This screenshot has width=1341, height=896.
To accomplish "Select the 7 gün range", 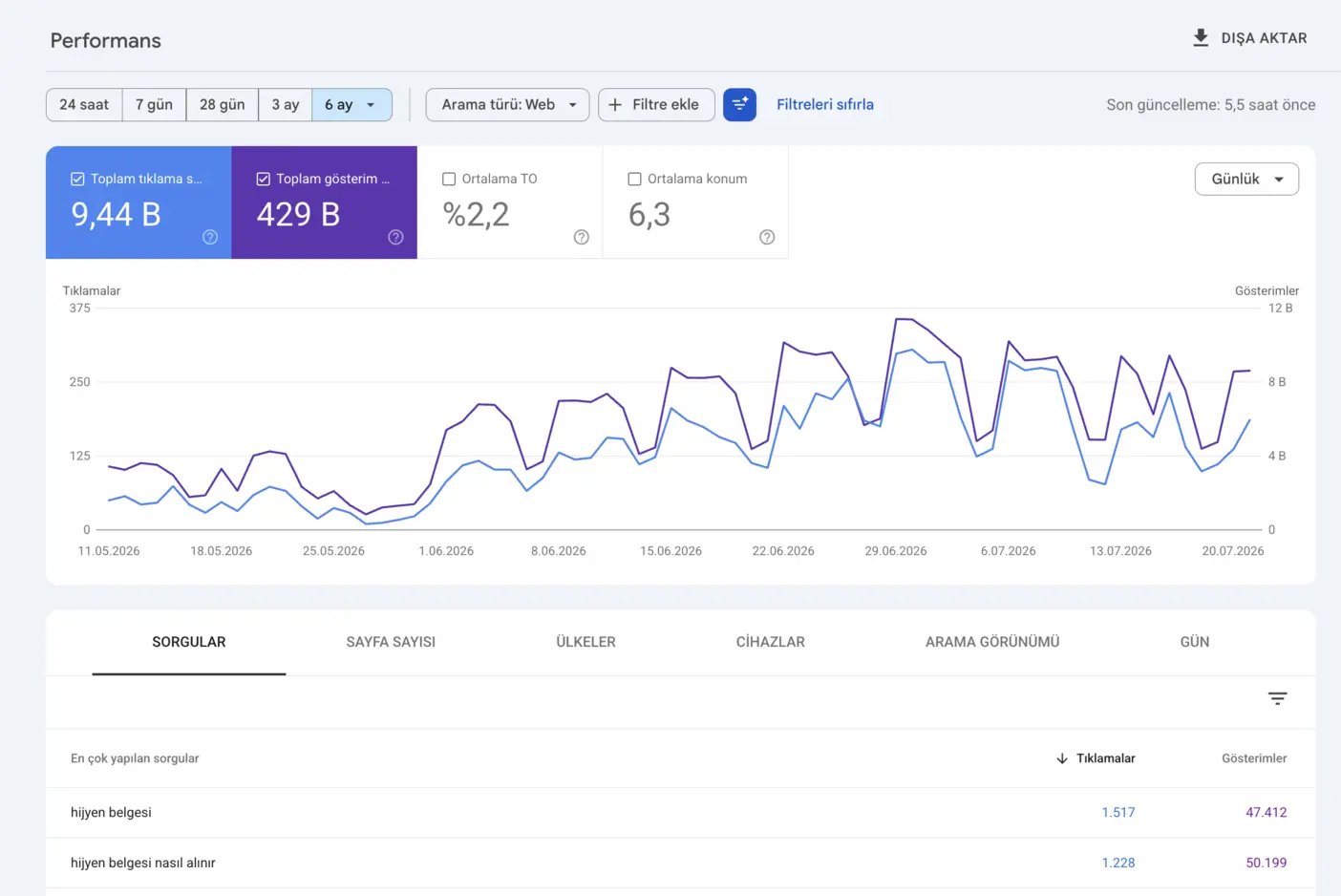I will pos(154,104).
